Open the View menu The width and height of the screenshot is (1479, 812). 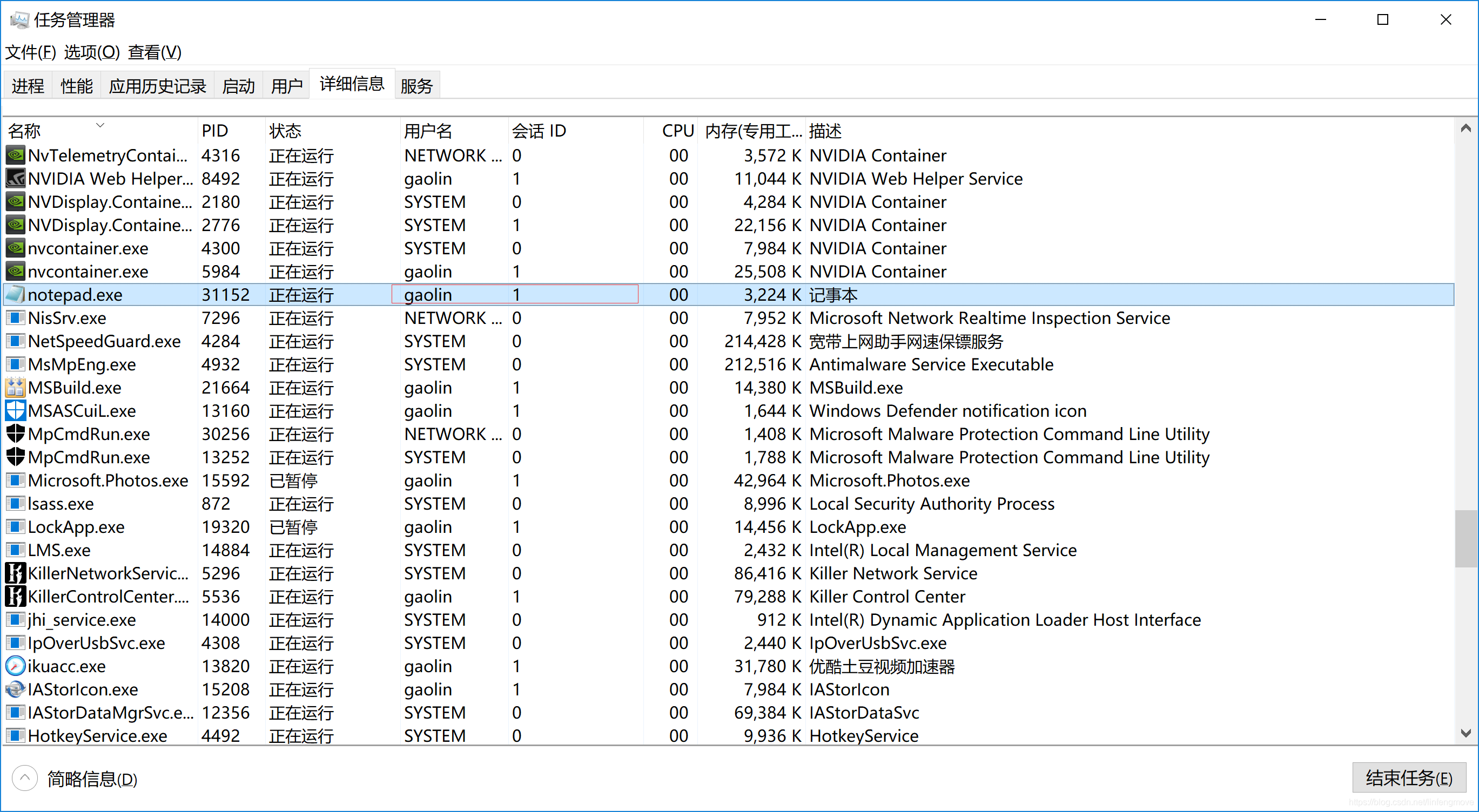pyautogui.click(x=154, y=52)
